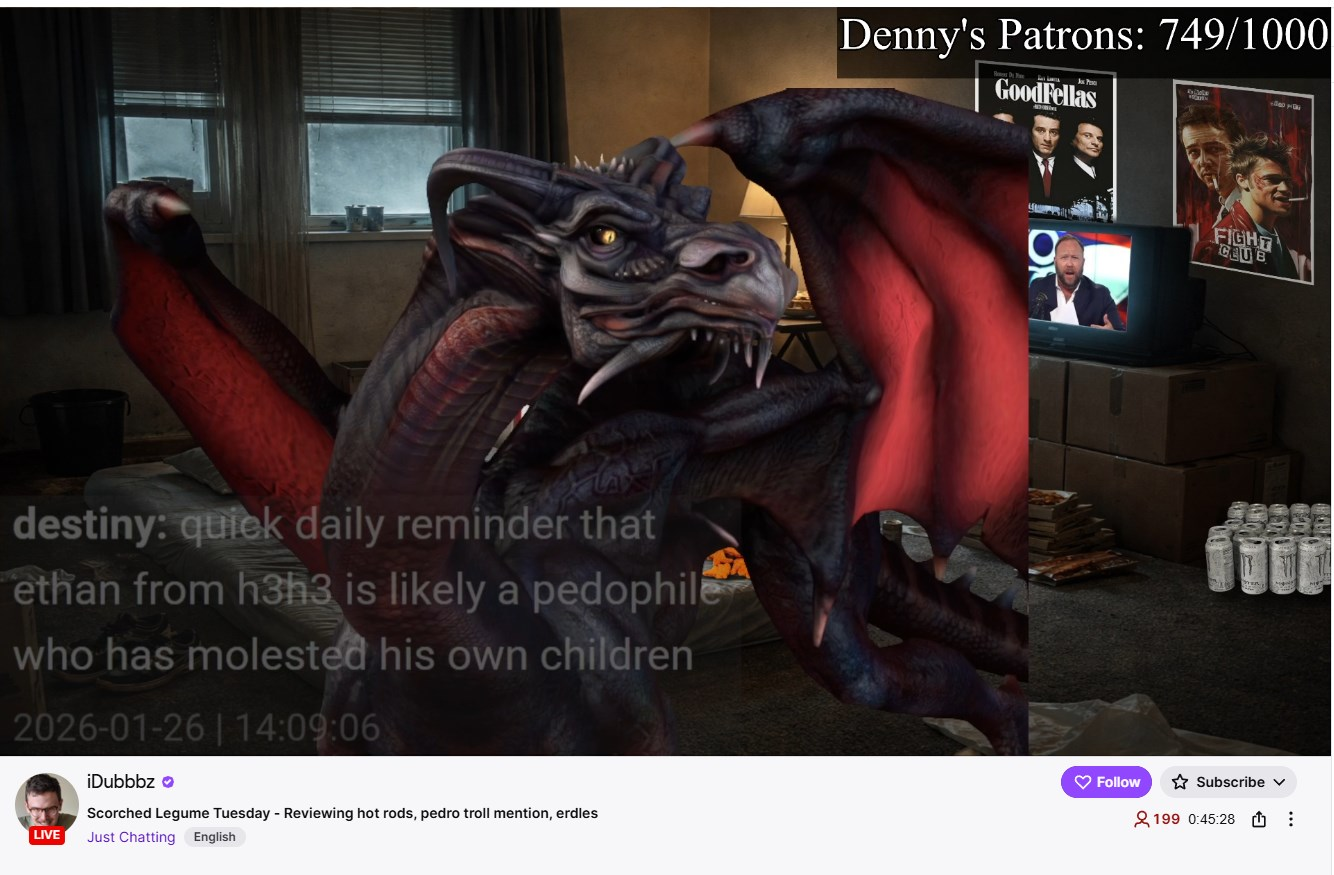Click the red LIVE badge under avatar
This screenshot has width=1334, height=875.
(47, 835)
